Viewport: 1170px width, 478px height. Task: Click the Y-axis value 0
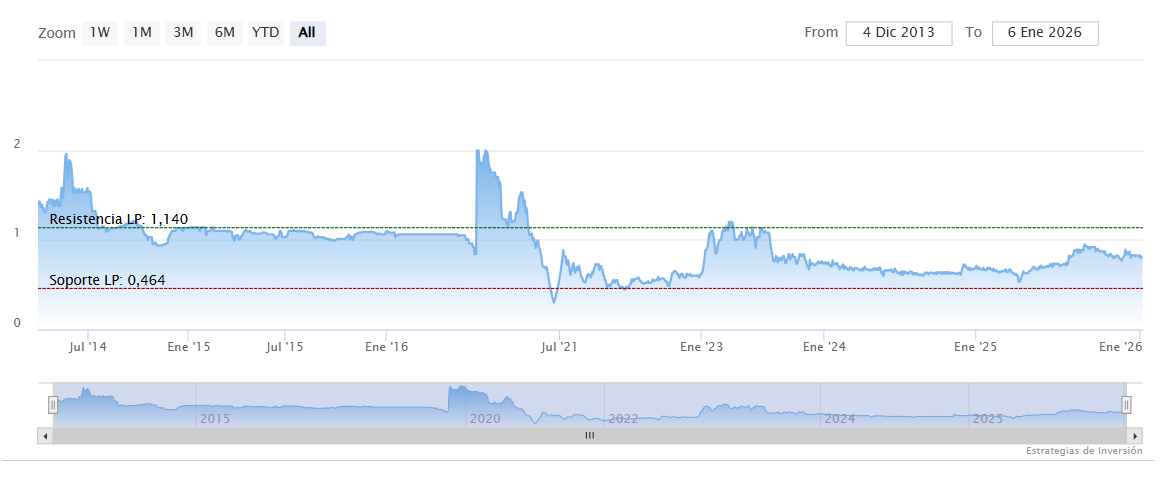pyautogui.click(x=17, y=322)
